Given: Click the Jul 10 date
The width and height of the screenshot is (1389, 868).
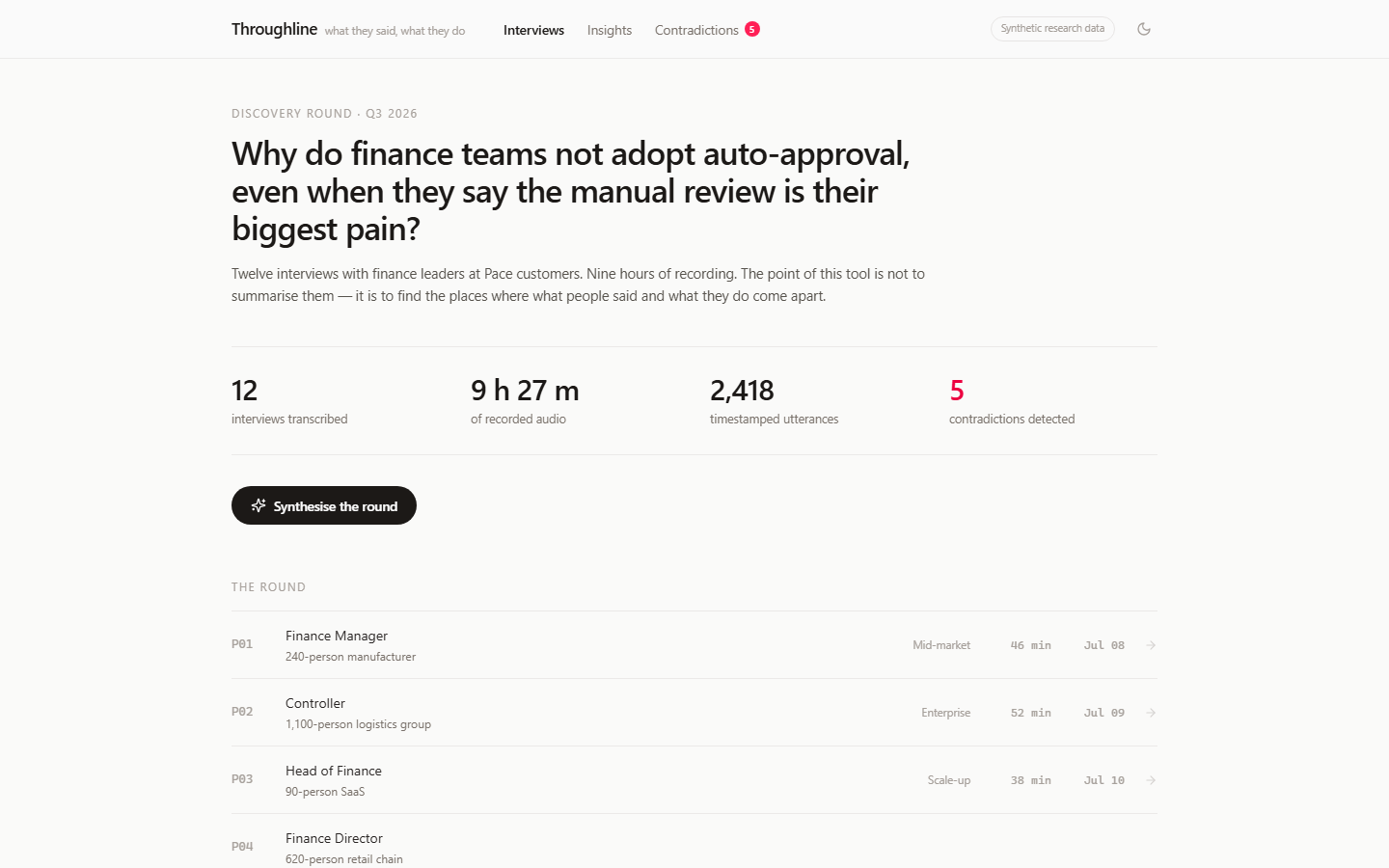Looking at the screenshot, I should tap(1103, 780).
